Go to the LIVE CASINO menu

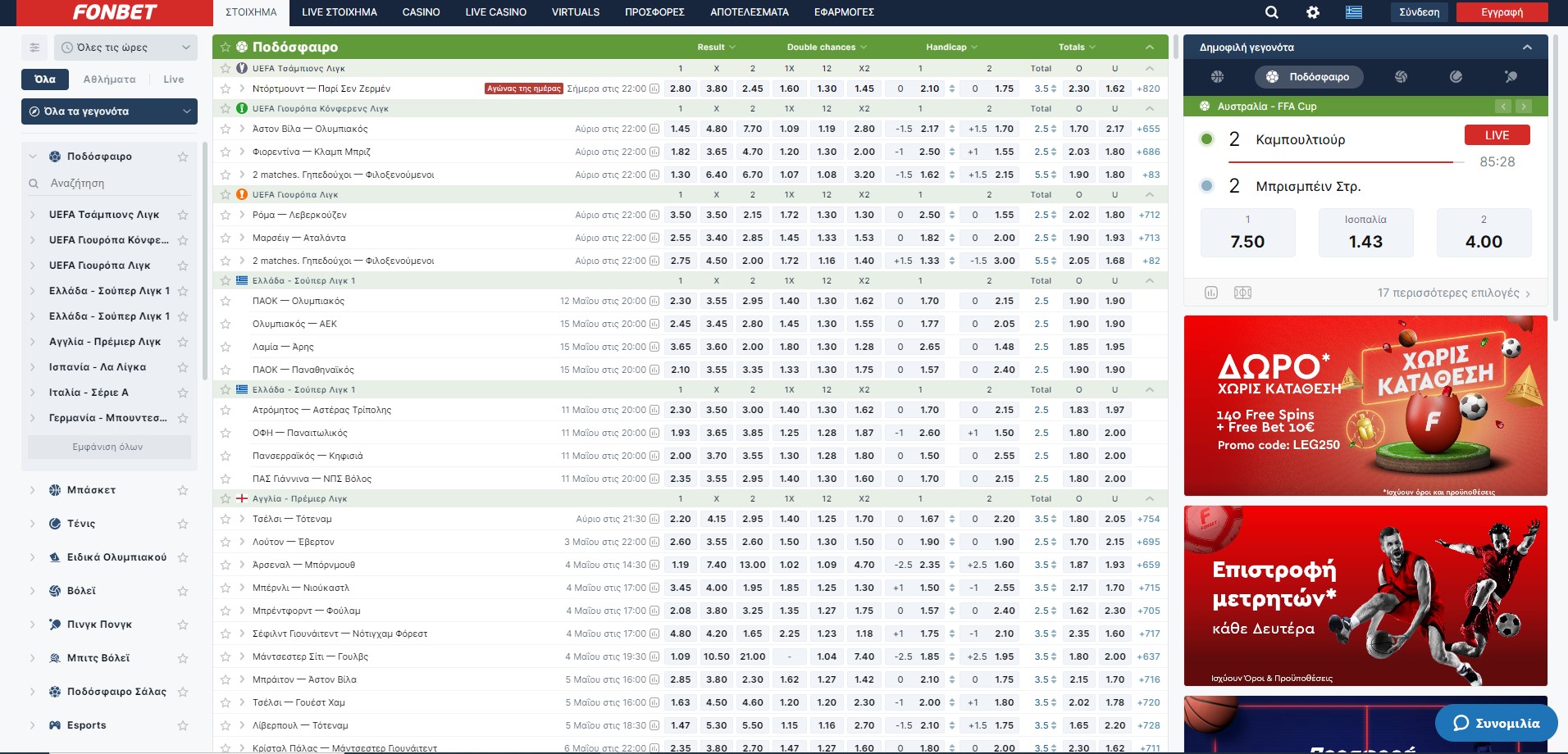[495, 12]
